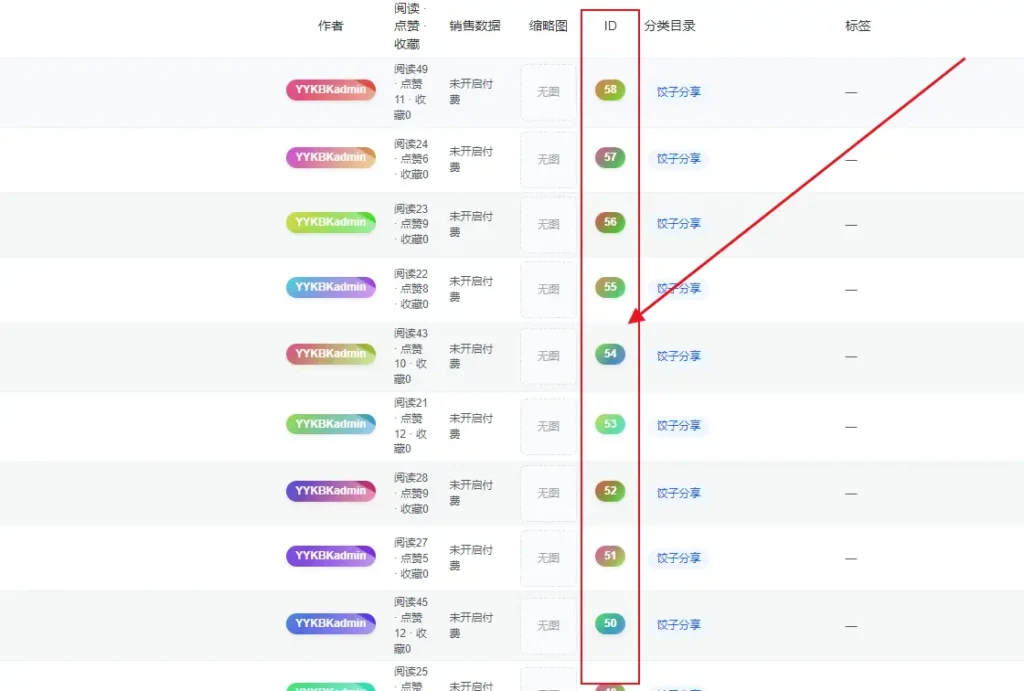
Task: Click the YYKBKadmin badge in the first row
Action: [x=331, y=89]
